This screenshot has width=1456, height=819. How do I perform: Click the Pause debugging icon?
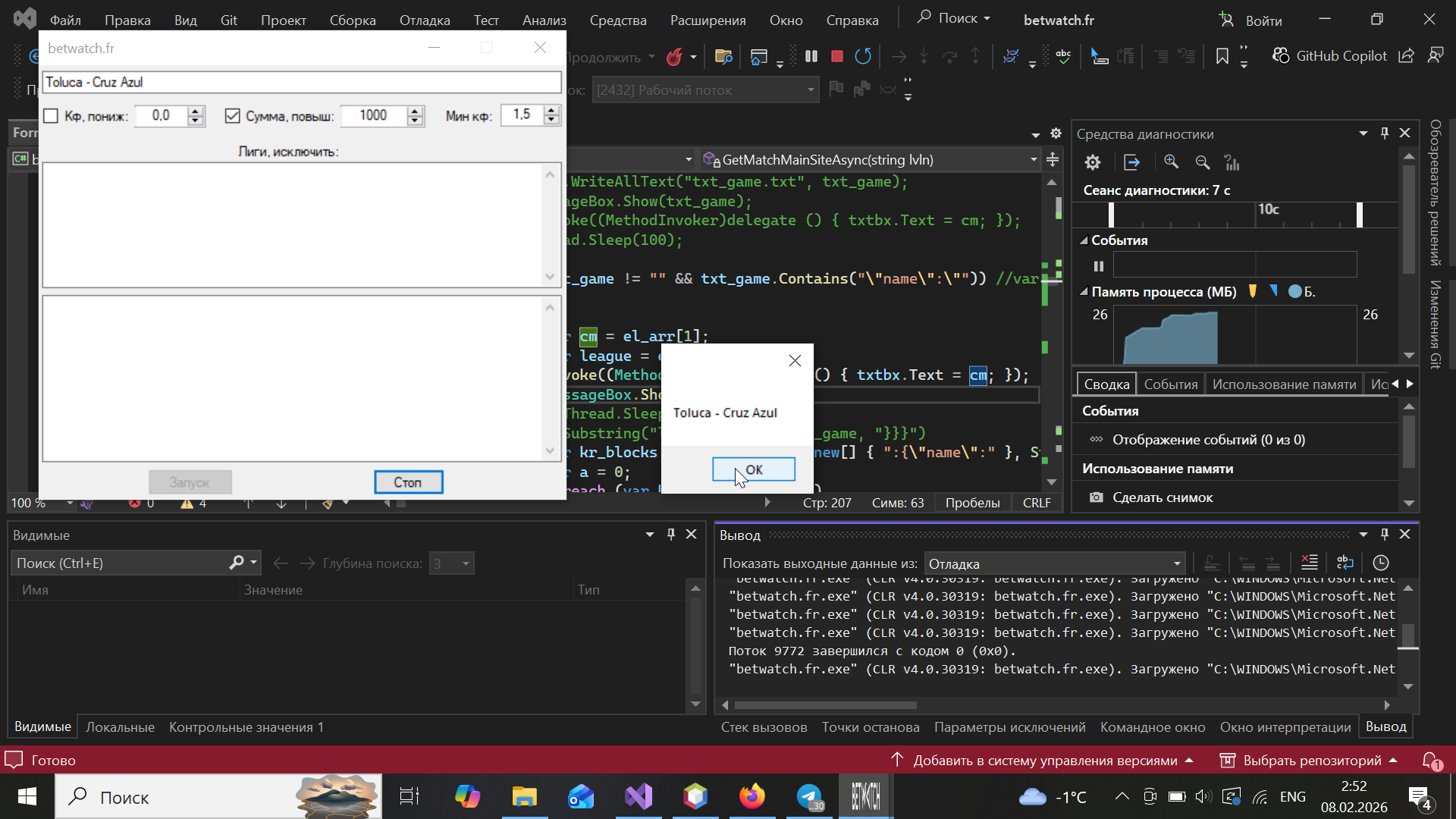point(811,56)
